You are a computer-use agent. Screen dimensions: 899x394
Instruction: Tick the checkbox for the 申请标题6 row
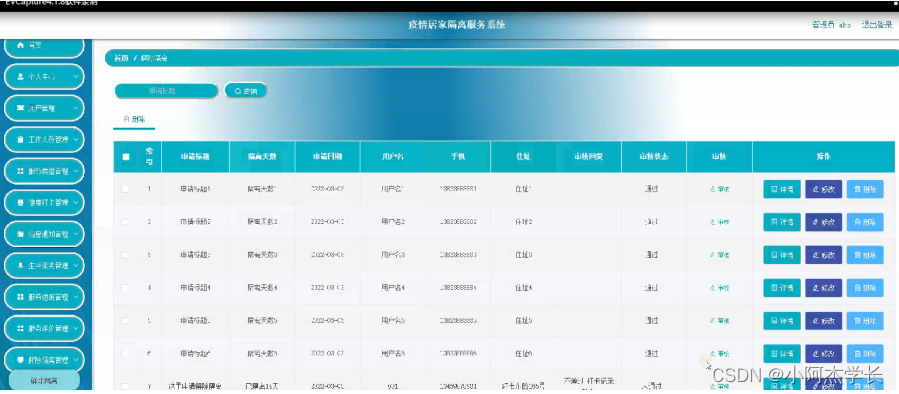[x=125, y=354]
